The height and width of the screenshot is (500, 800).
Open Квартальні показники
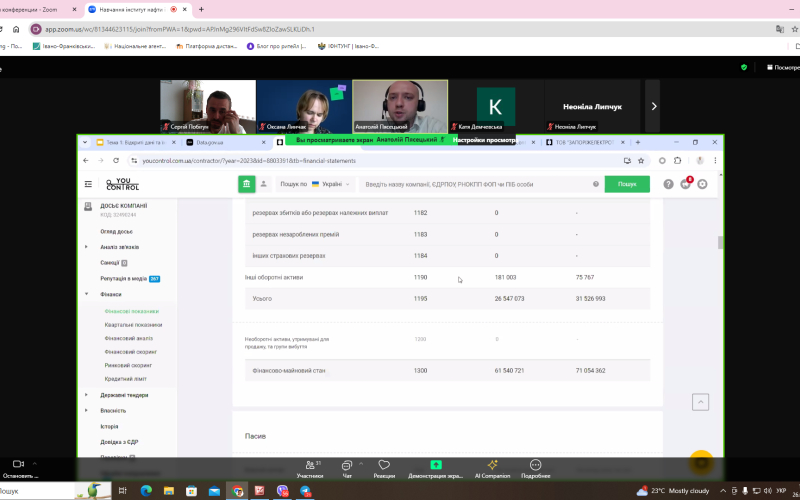click(x=134, y=325)
